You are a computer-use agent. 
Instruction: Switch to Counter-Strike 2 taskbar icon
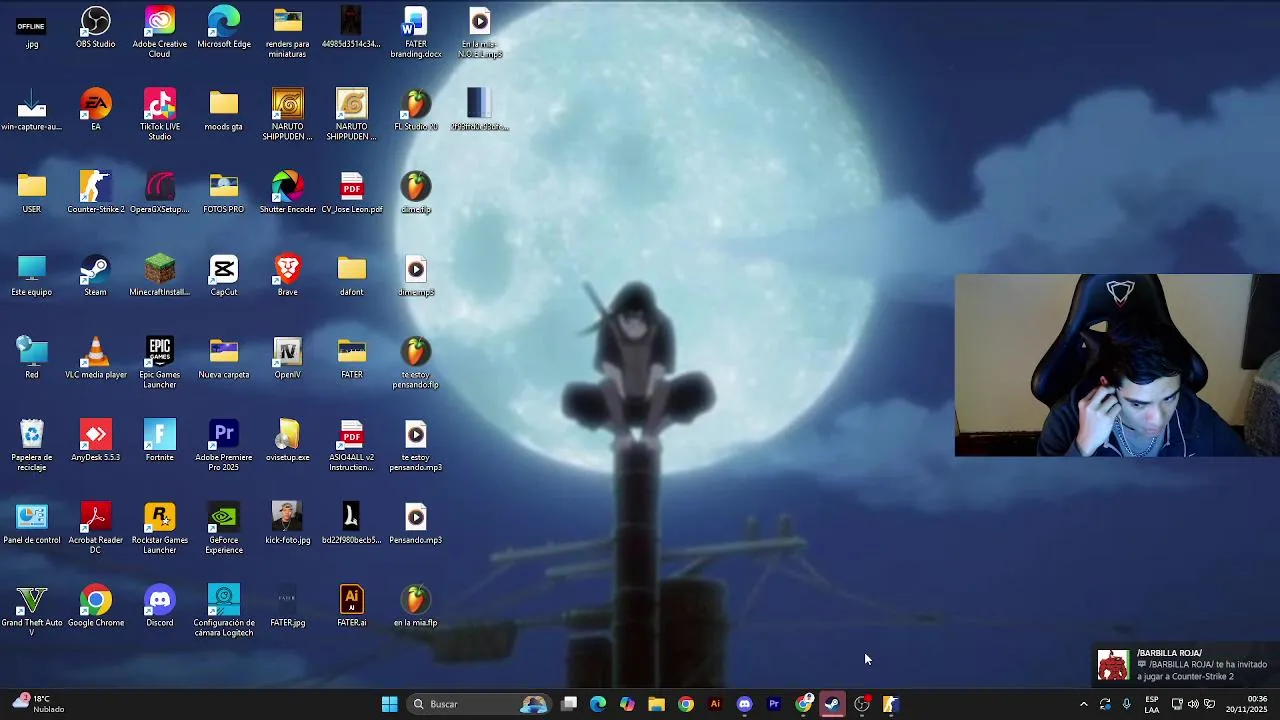[x=890, y=704]
